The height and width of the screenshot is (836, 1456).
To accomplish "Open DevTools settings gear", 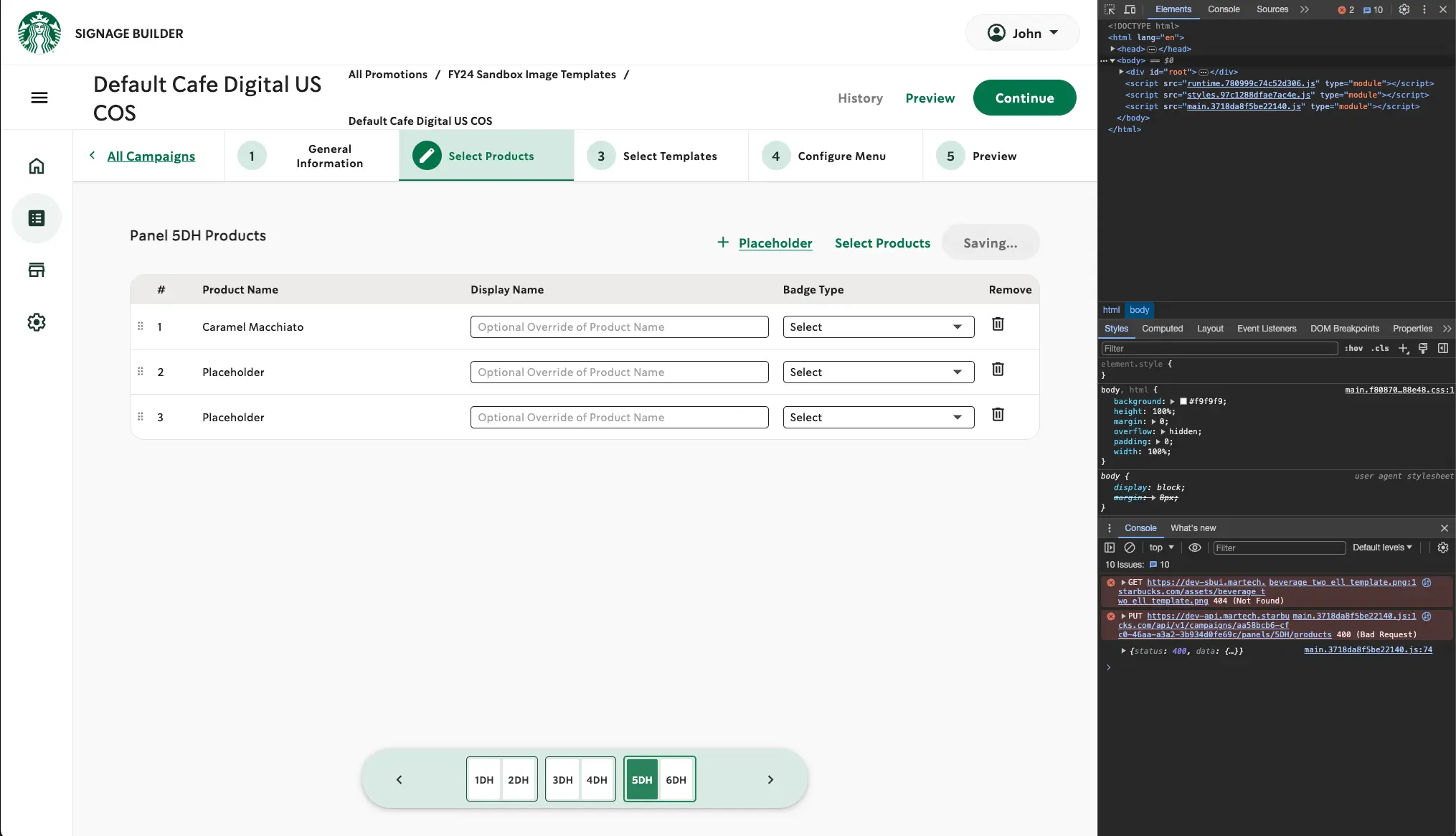I will [x=1404, y=9].
